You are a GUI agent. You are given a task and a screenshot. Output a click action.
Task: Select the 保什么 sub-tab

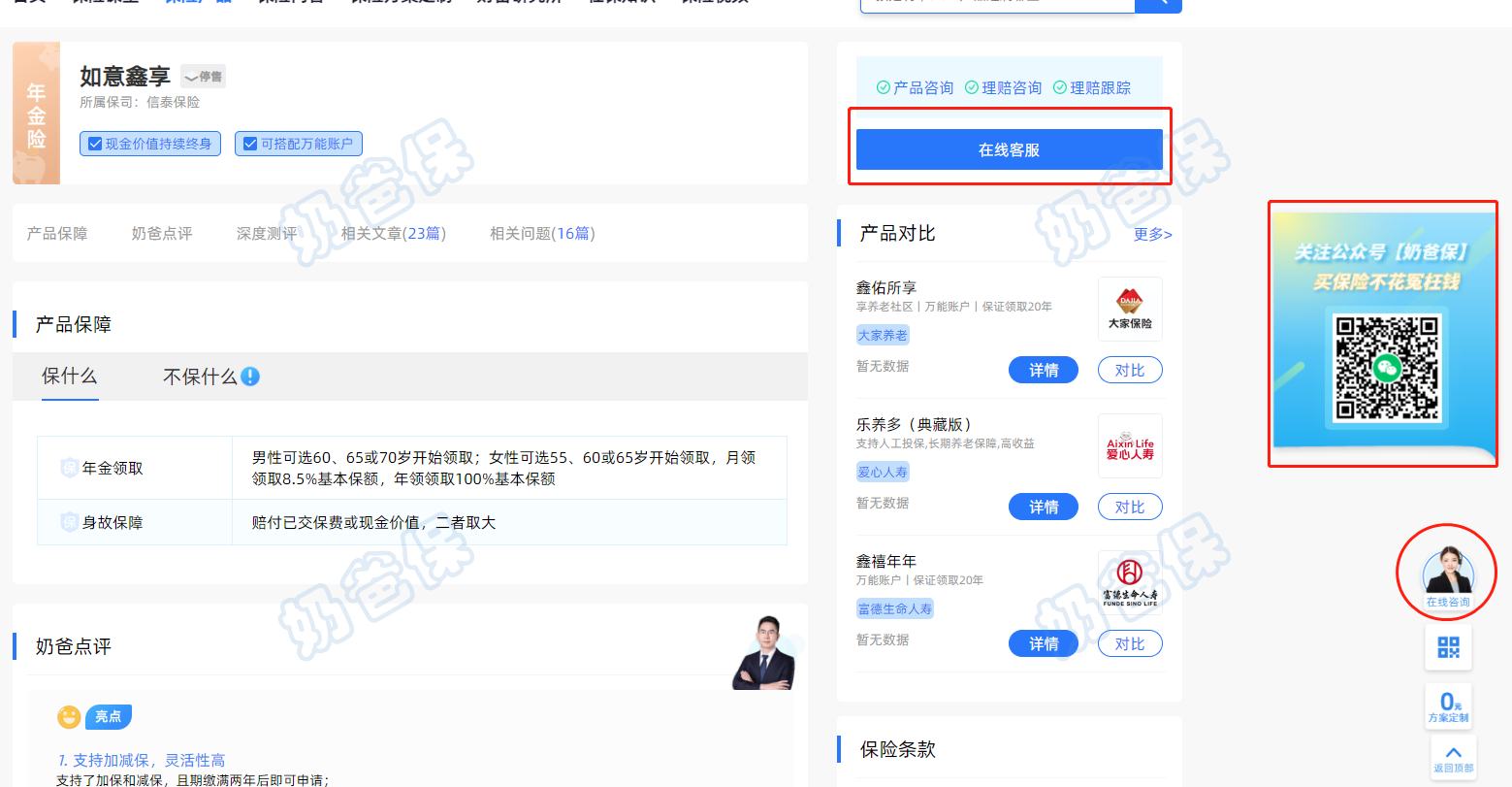[69, 376]
